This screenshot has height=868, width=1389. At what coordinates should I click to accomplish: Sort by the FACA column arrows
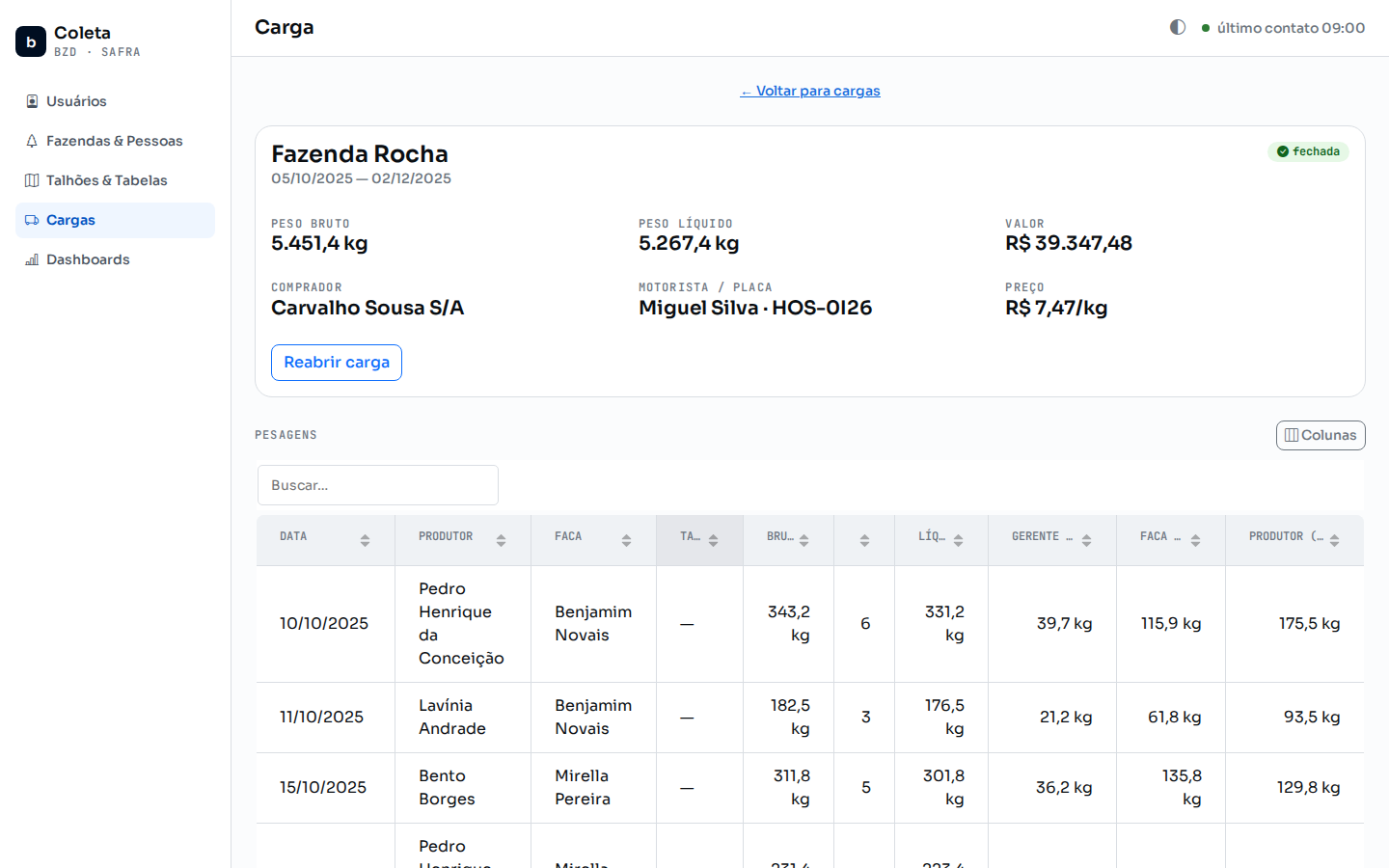coord(626,540)
